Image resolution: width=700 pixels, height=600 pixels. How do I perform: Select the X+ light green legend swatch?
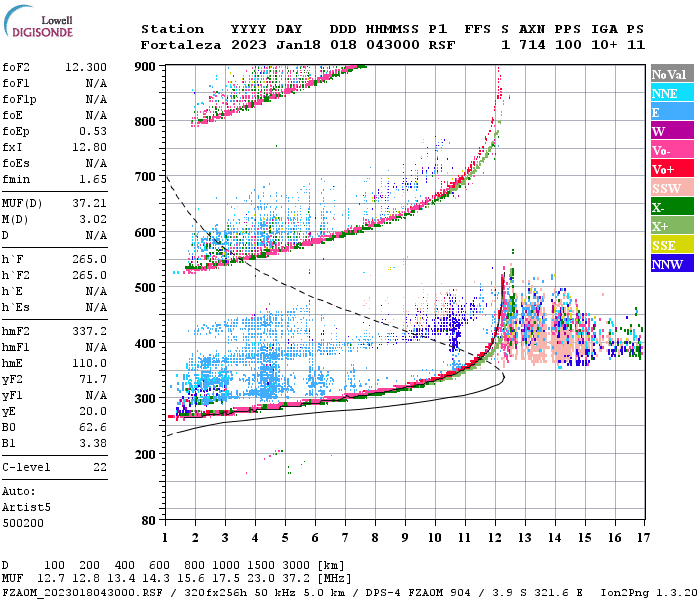click(672, 226)
